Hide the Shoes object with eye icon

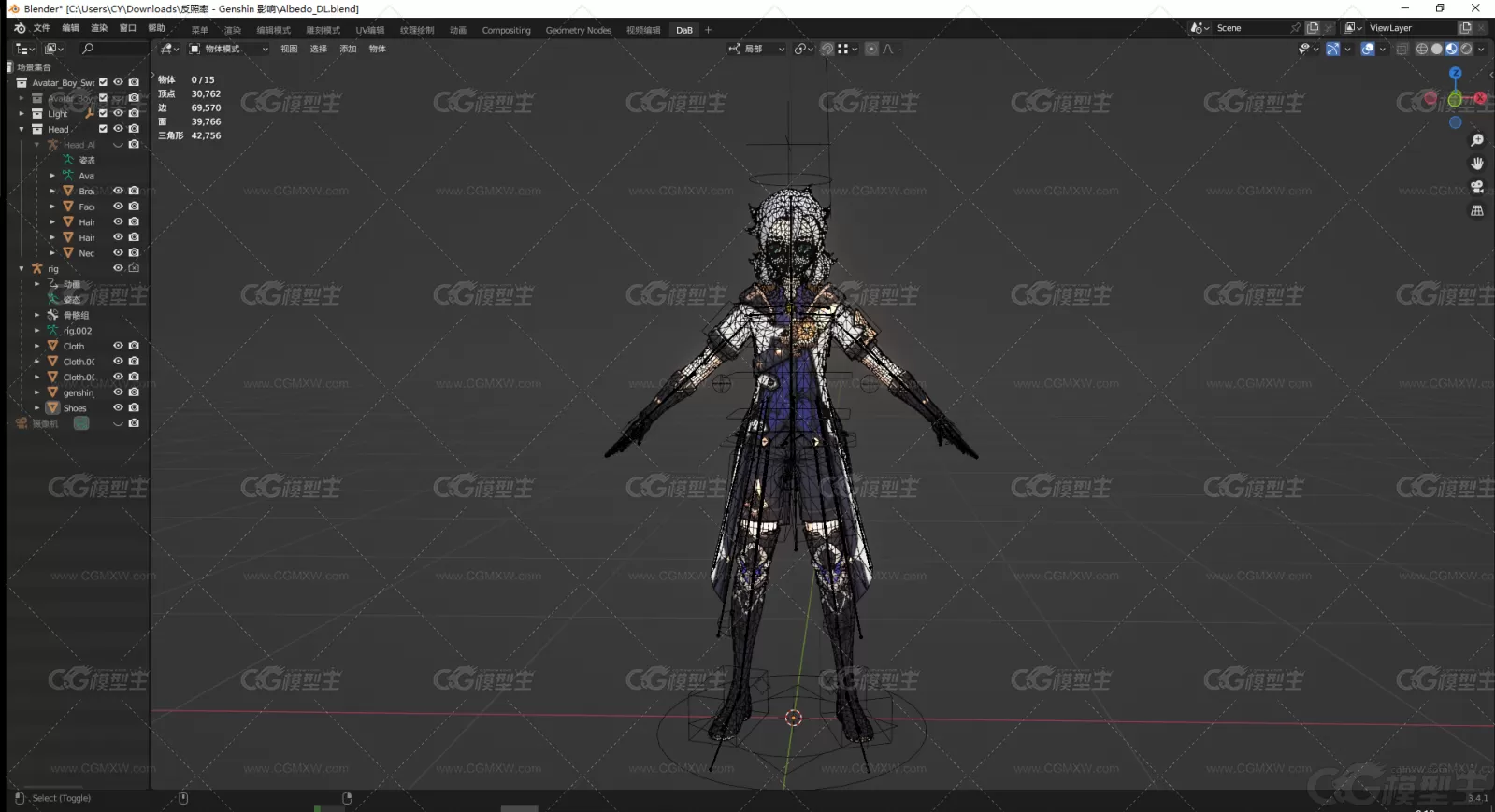[118, 407]
